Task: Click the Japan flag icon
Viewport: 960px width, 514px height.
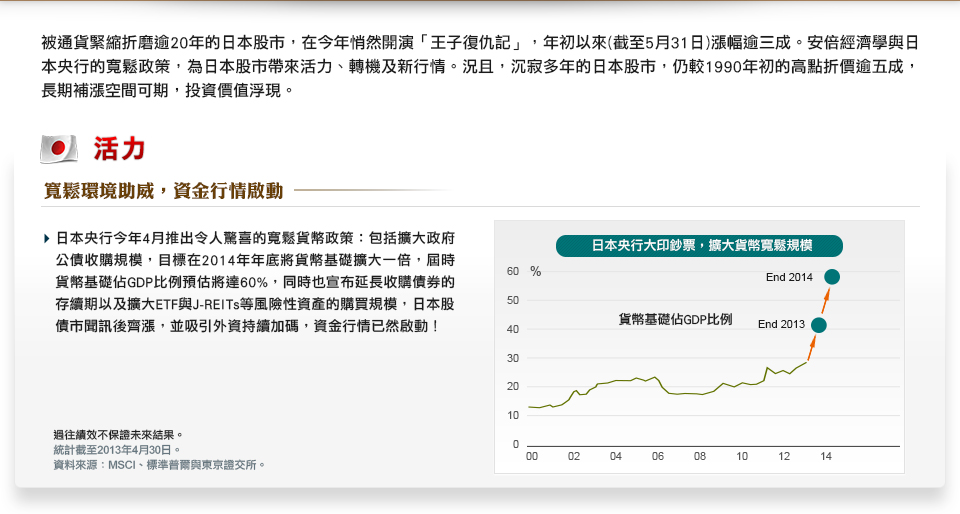Action: [x=59, y=149]
